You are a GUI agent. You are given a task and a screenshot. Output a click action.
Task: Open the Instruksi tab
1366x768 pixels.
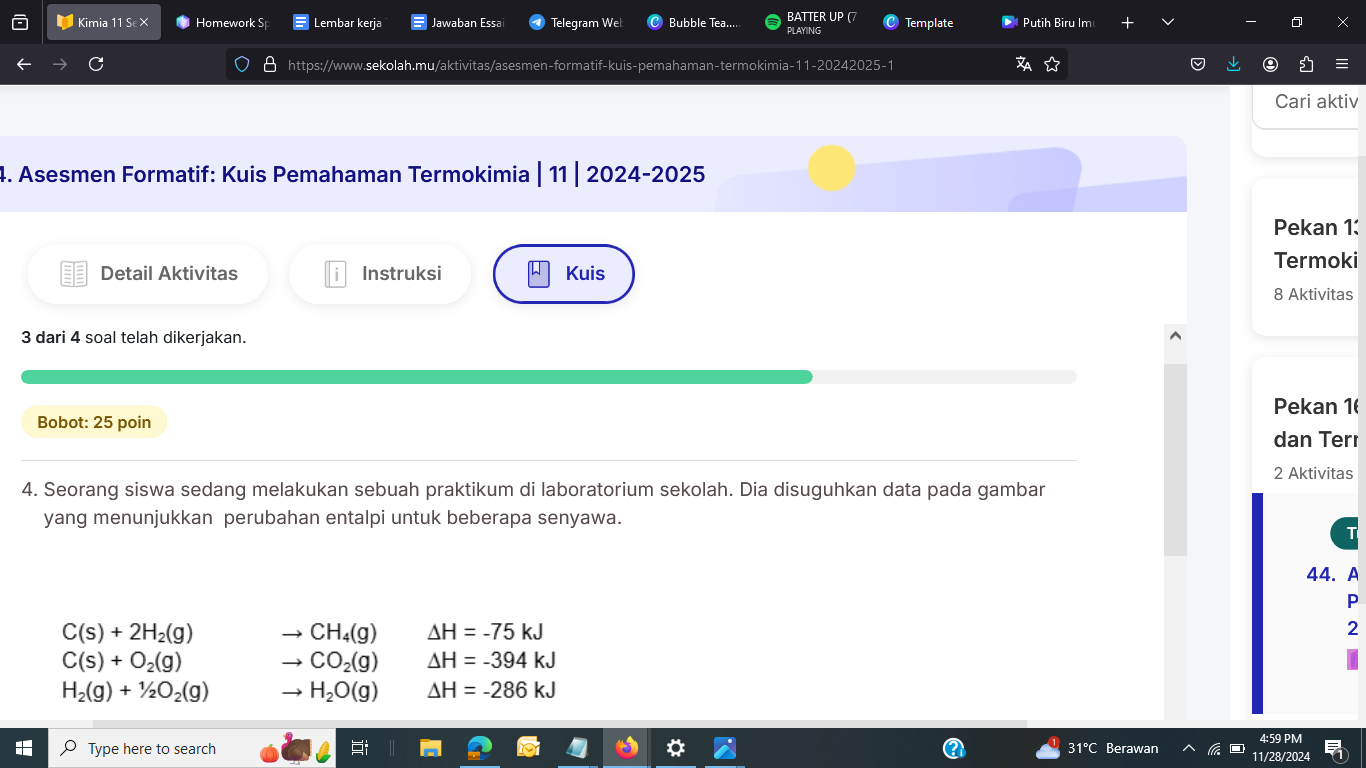(380, 274)
